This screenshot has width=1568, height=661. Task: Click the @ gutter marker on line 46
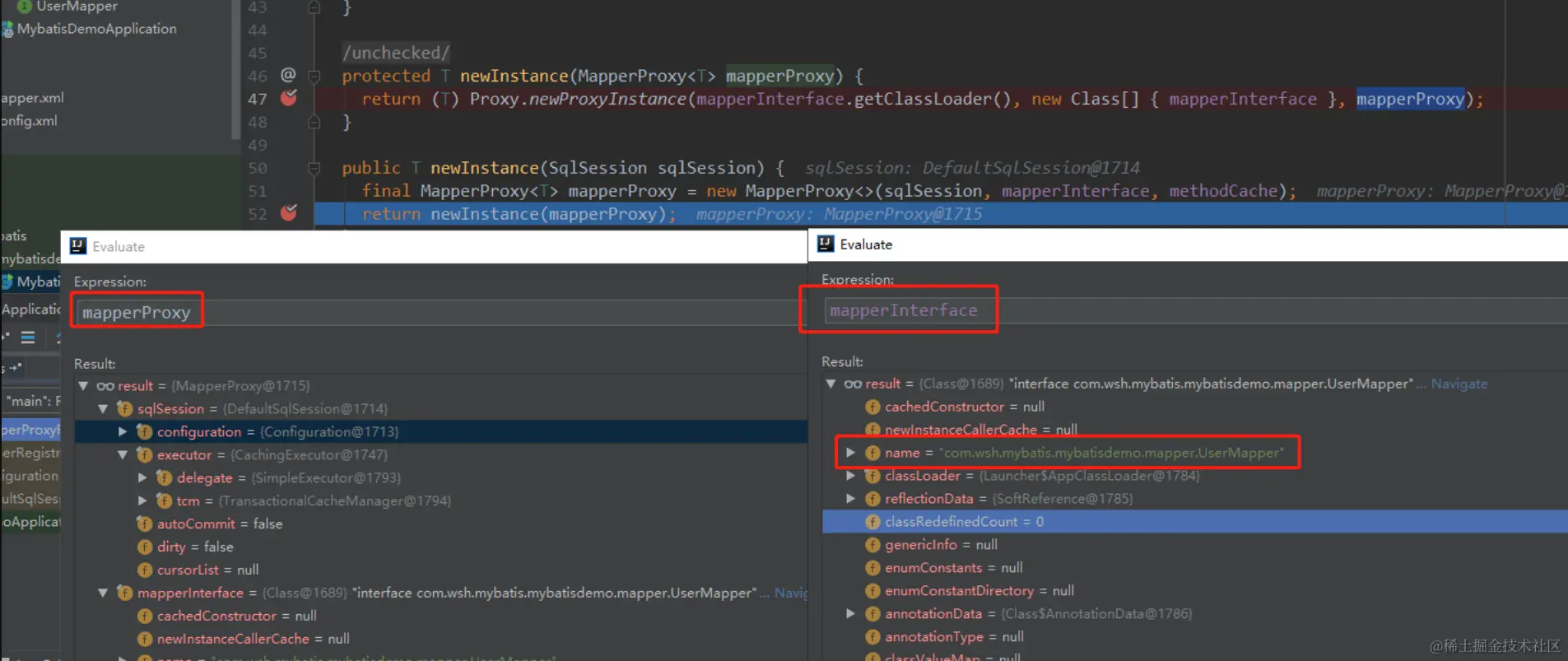point(288,75)
